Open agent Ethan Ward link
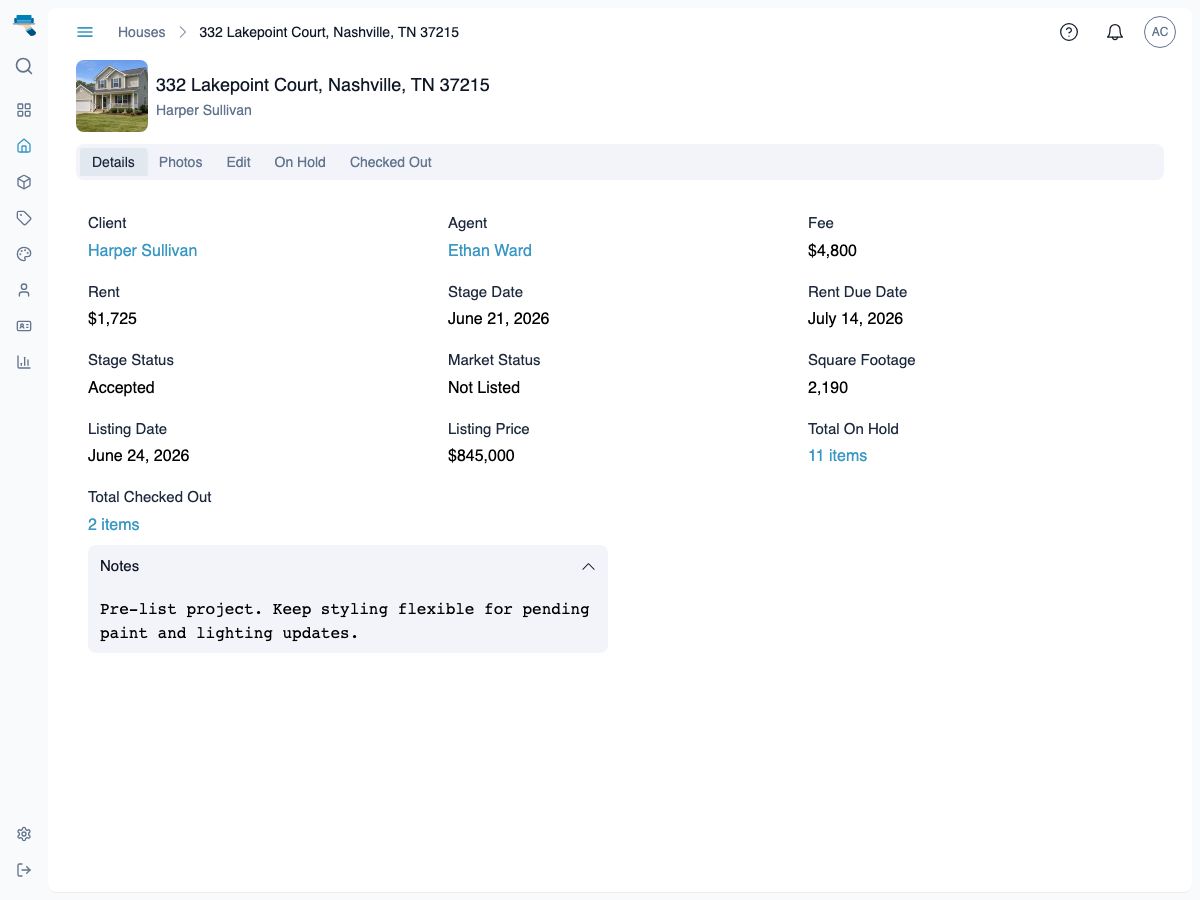 pyautogui.click(x=490, y=250)
